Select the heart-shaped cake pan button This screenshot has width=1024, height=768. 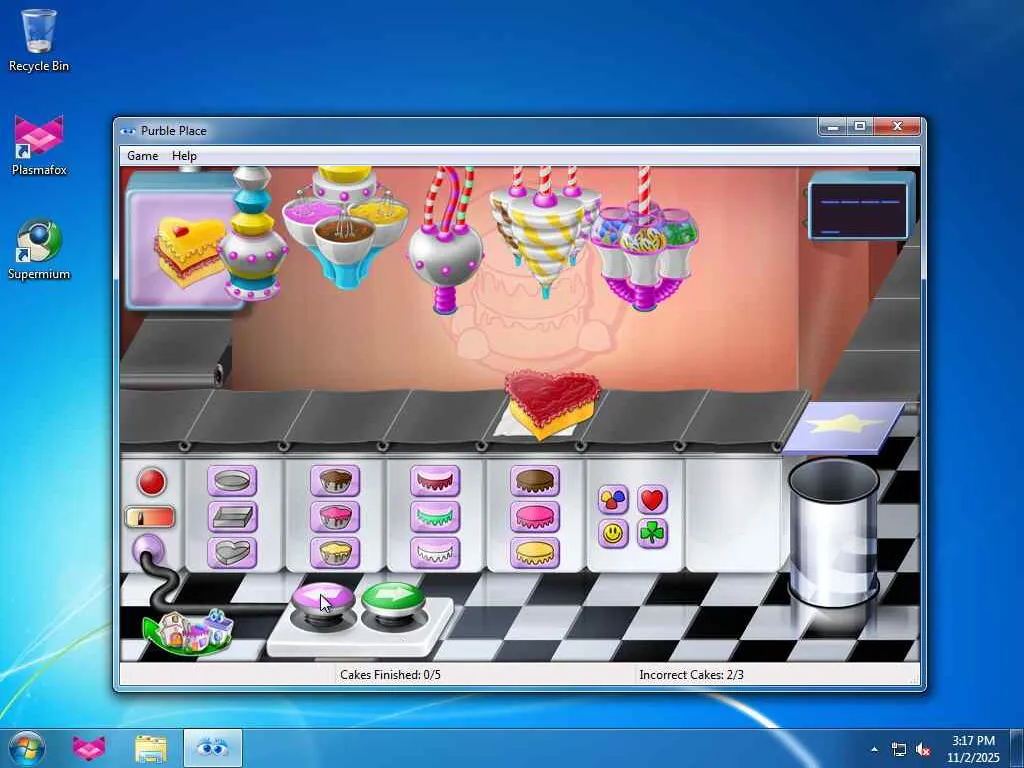click(232, 552)
